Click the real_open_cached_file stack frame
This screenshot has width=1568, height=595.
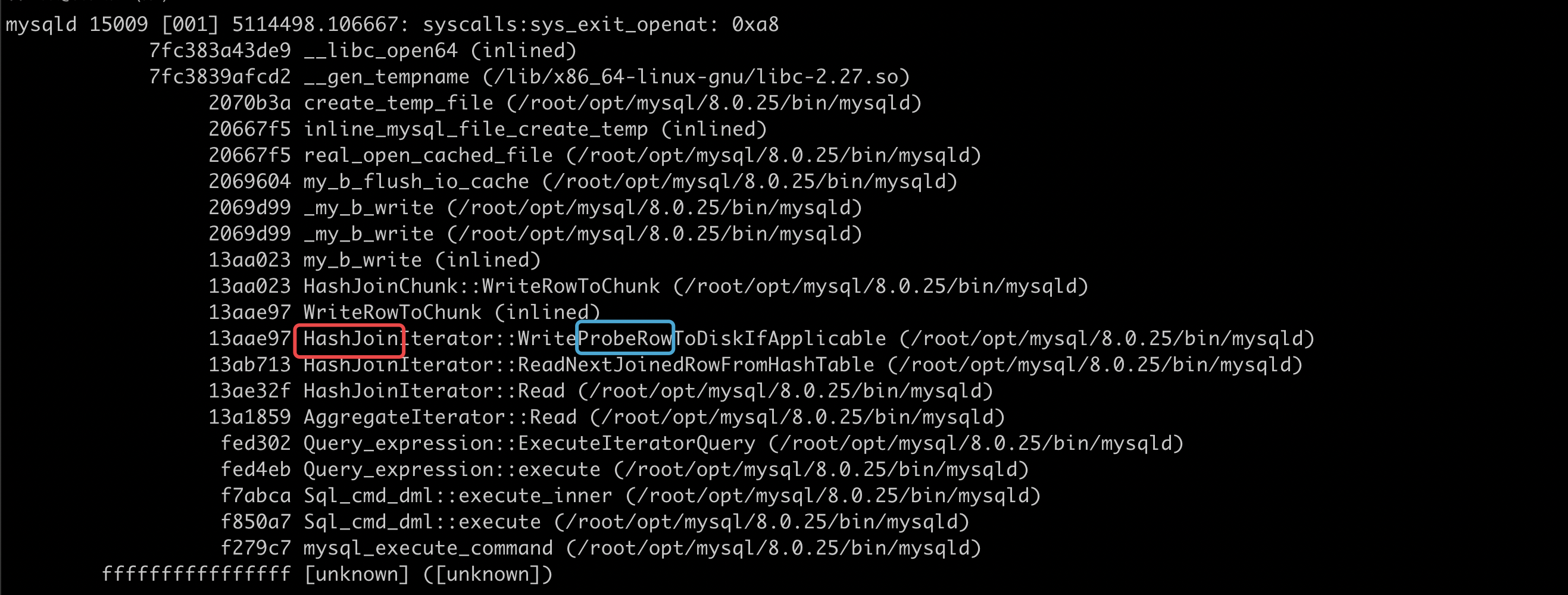pos(428,156)
